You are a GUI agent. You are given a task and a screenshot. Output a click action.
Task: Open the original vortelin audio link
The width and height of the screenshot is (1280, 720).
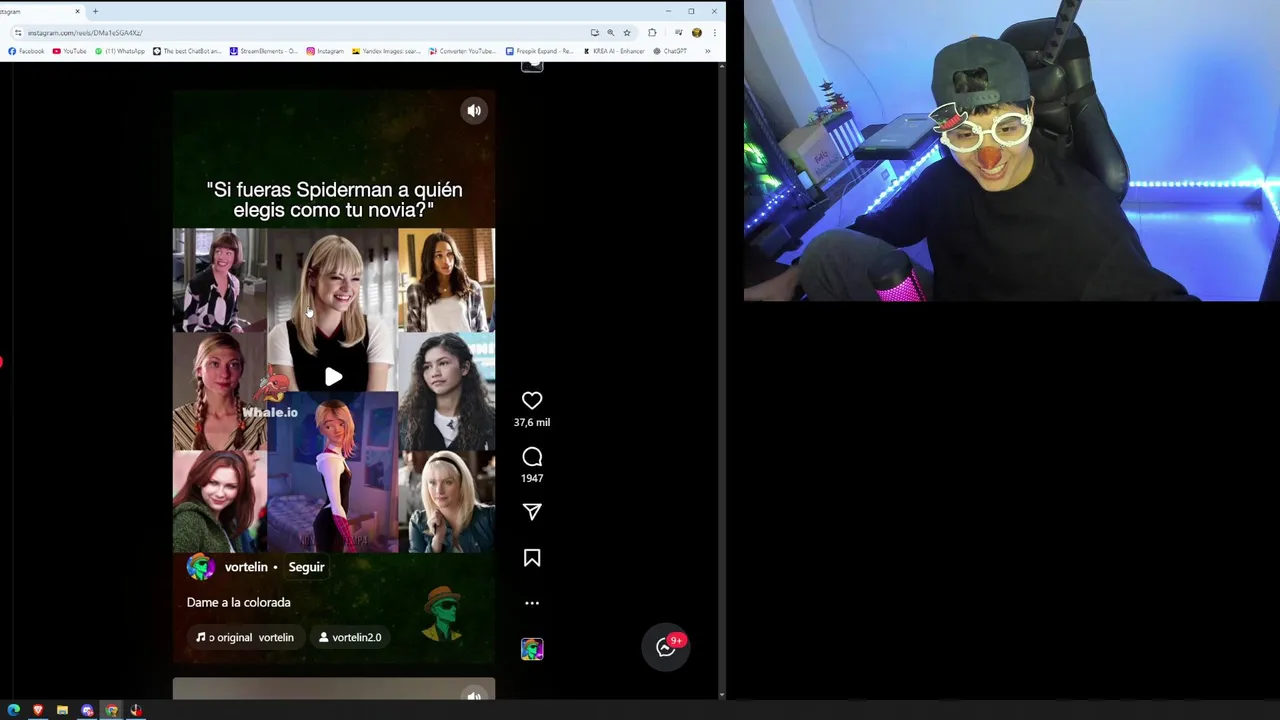pyautogui.click(x=245, y=637)
